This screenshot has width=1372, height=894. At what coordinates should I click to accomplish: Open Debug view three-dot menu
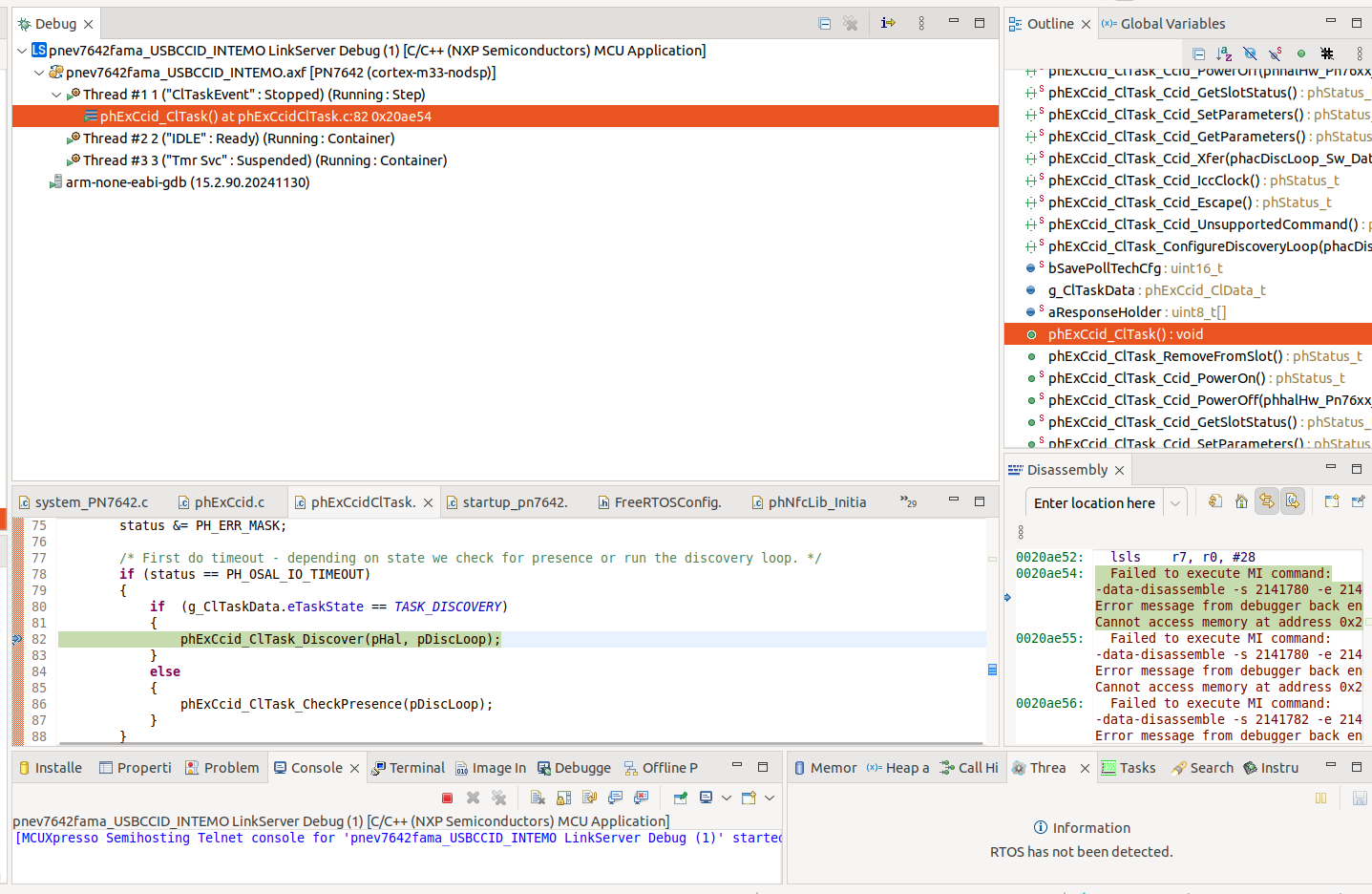[x=921, y=23]
